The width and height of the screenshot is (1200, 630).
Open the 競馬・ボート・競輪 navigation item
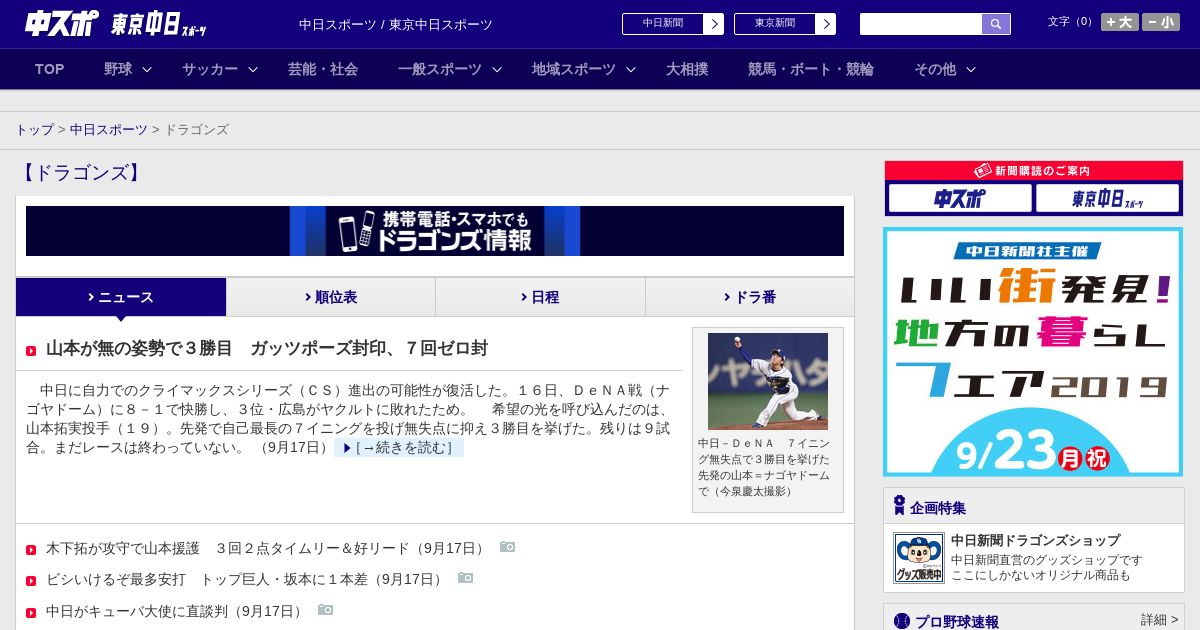811,69
